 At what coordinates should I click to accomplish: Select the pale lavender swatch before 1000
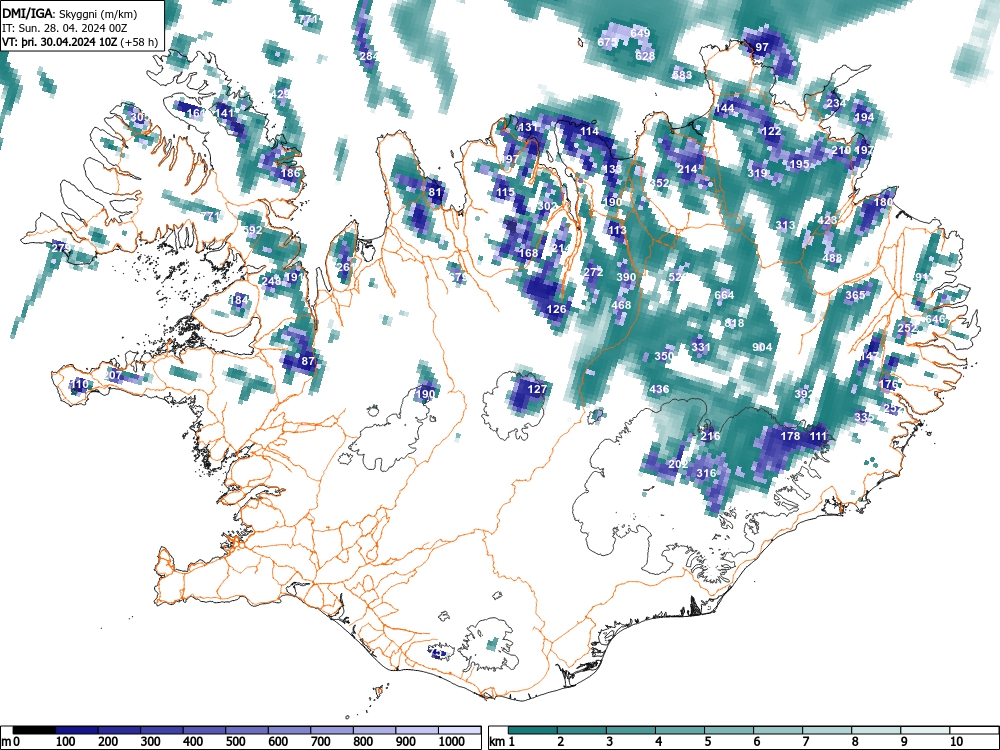(x=417, y=730)
